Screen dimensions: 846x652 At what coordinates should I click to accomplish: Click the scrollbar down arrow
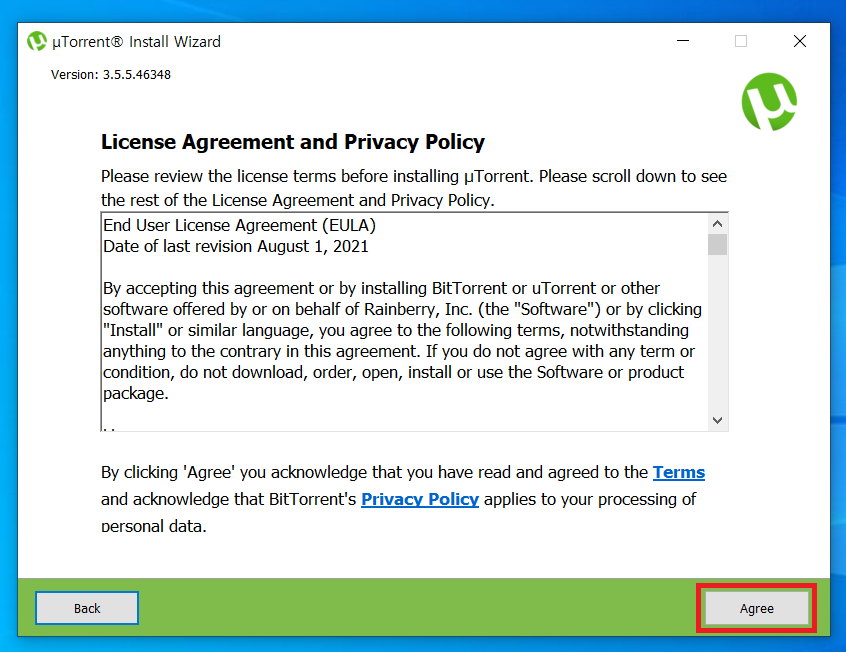point(717,419)
